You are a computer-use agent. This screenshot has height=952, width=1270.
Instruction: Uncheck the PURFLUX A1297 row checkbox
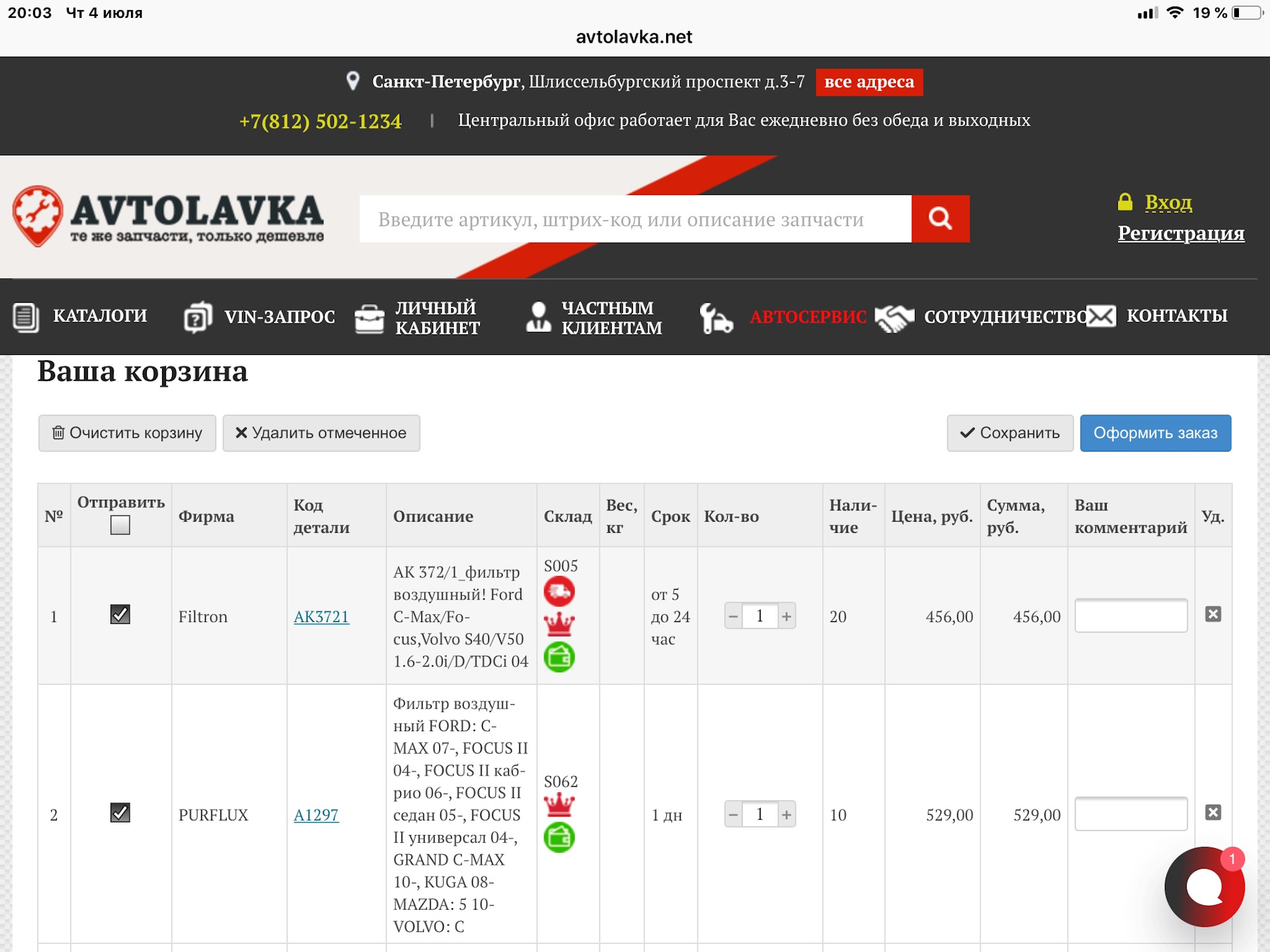(120, 813)
